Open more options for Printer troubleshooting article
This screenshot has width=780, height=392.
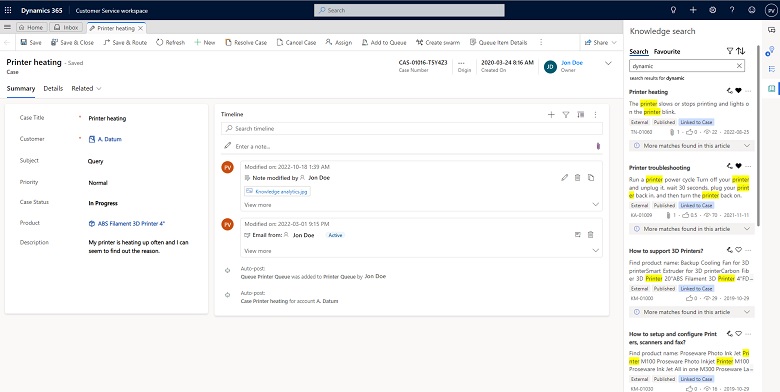748,166
